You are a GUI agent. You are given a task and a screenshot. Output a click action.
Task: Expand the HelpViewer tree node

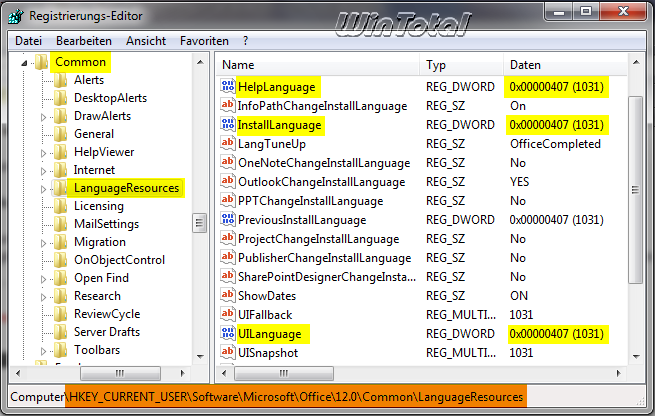(x=43, y=153)
